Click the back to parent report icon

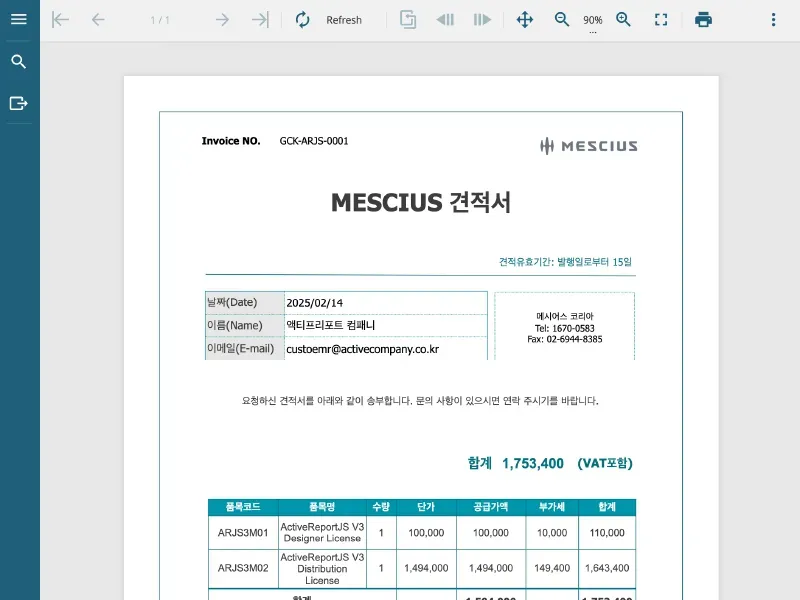click(408, 20)
